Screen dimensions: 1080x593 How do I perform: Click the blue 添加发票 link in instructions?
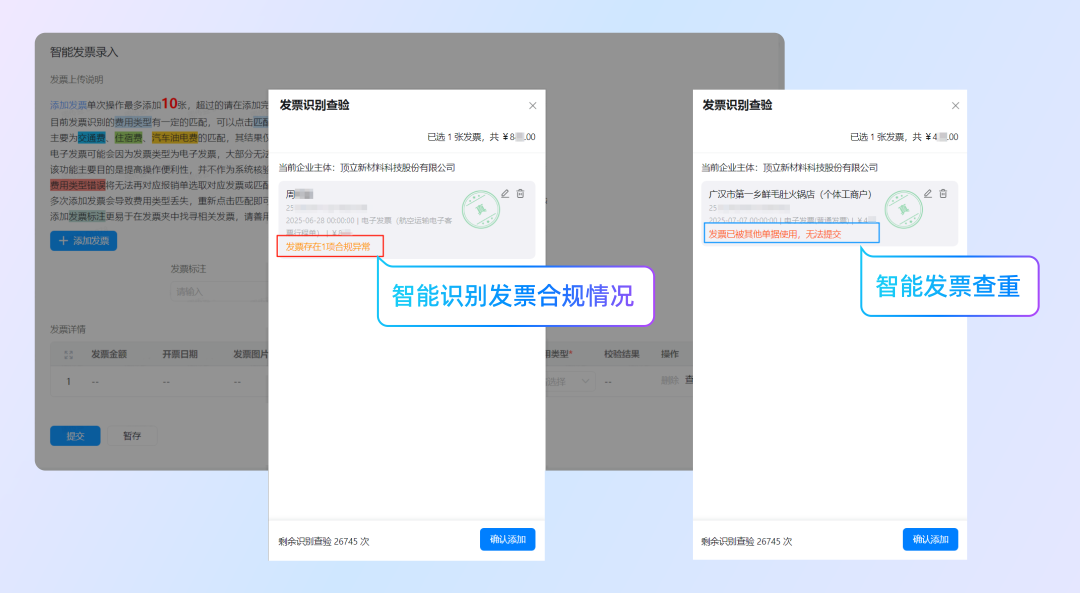click(68, 105)
